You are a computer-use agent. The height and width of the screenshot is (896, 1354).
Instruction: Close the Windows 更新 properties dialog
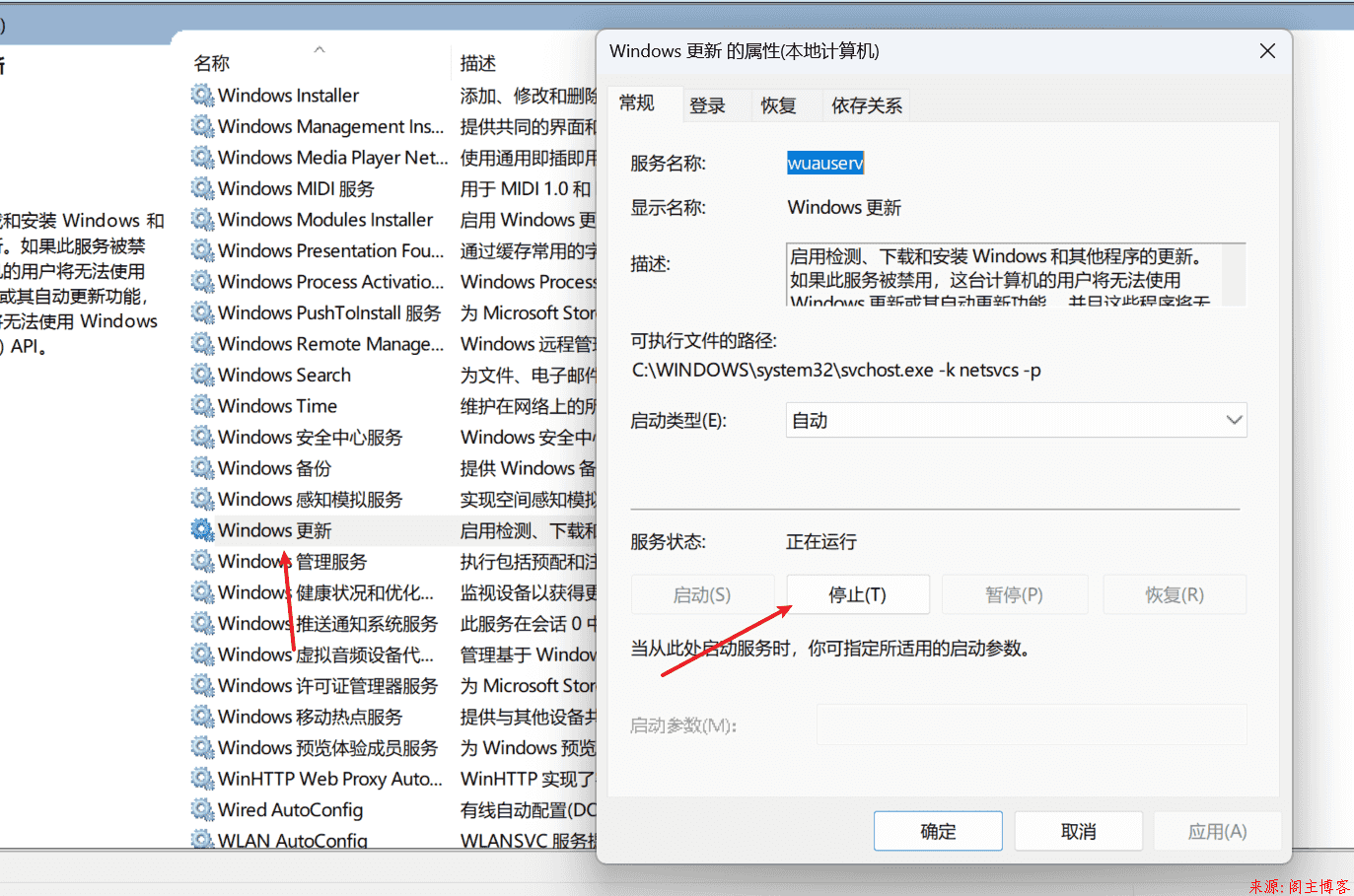[x=1267, y=51]
